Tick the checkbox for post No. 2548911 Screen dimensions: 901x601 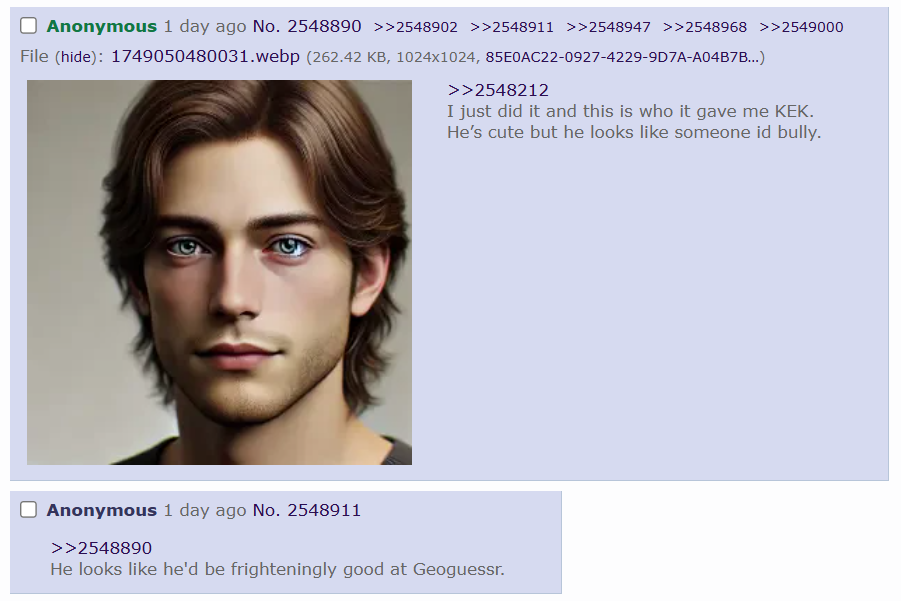[x=28, y=510]
